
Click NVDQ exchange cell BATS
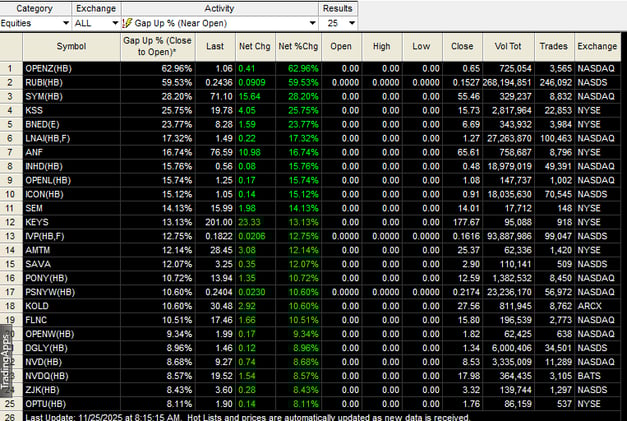(589, 376)
